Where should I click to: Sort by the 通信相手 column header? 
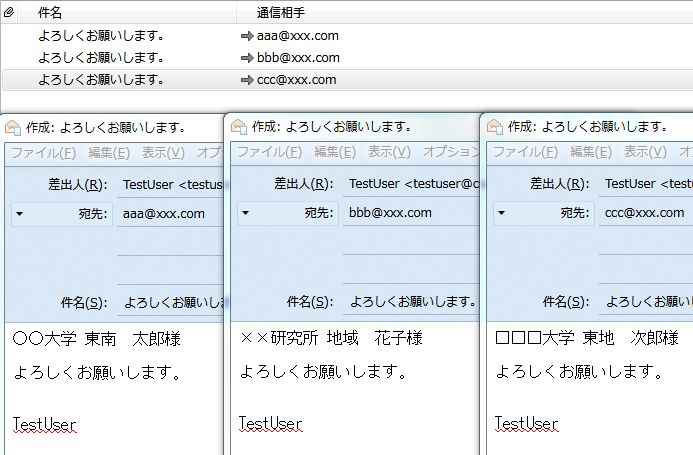[281, 12]
